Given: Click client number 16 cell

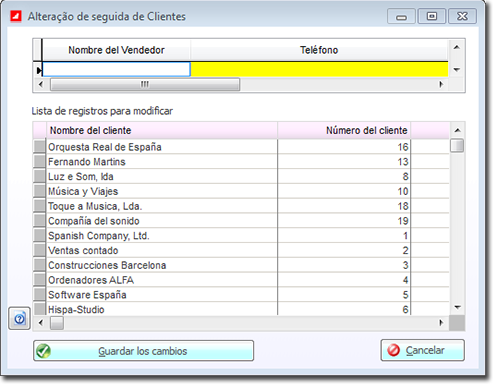Looking at the screenshot, I should (344, 147).
